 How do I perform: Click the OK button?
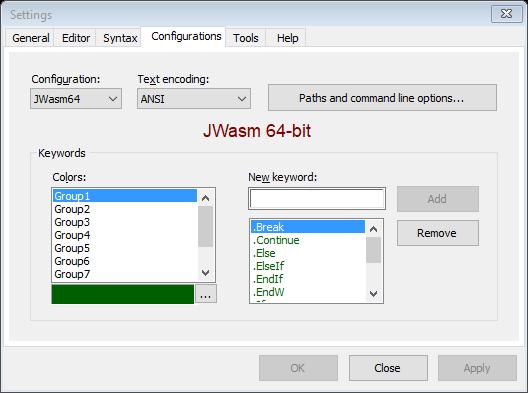pyautogui.click(x=298, y=368)
